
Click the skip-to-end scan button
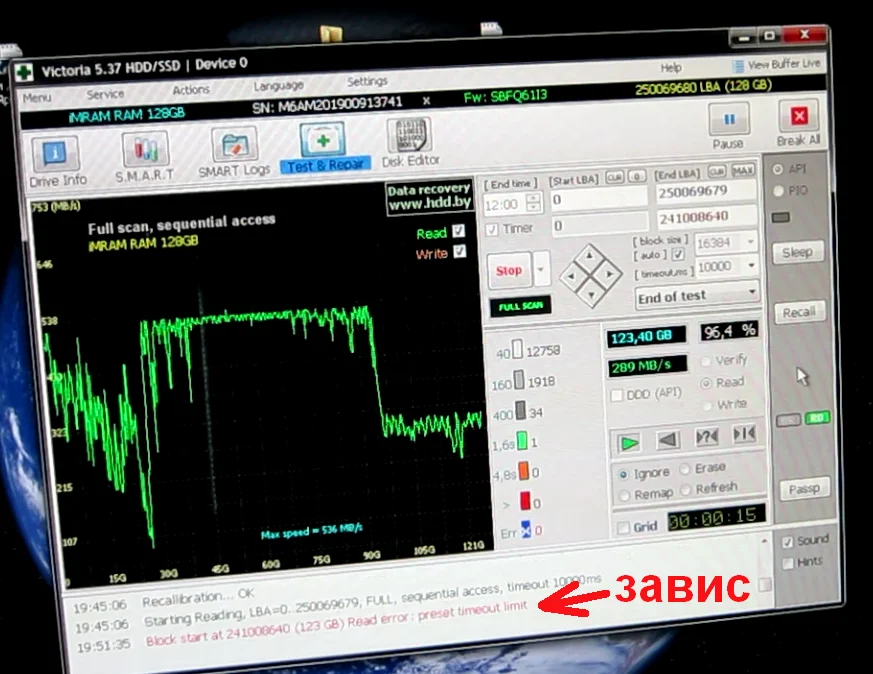coord(744,433)
